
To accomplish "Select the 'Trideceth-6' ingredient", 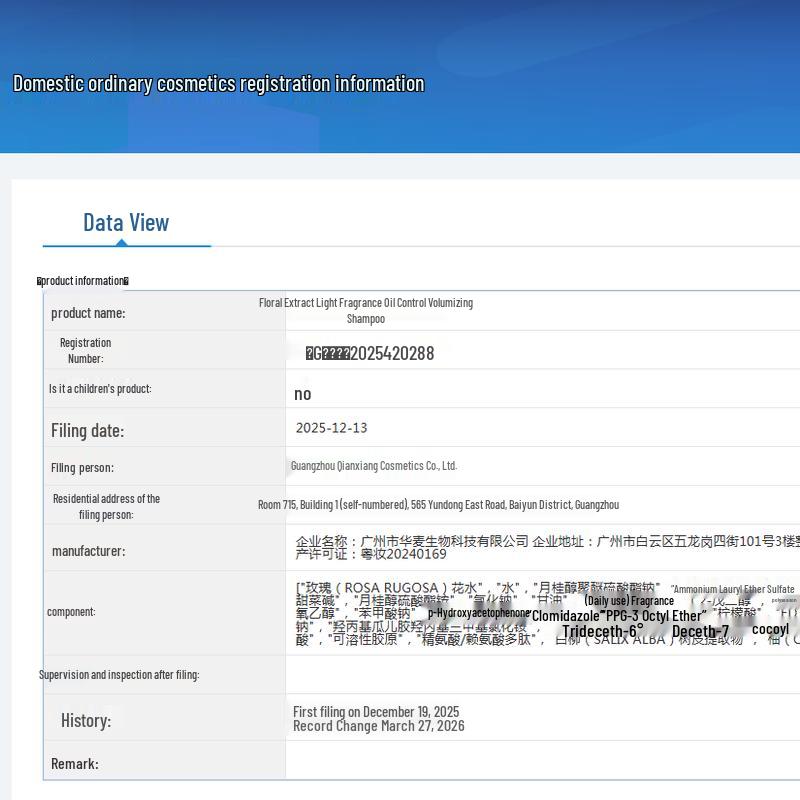I will point(602,632).
